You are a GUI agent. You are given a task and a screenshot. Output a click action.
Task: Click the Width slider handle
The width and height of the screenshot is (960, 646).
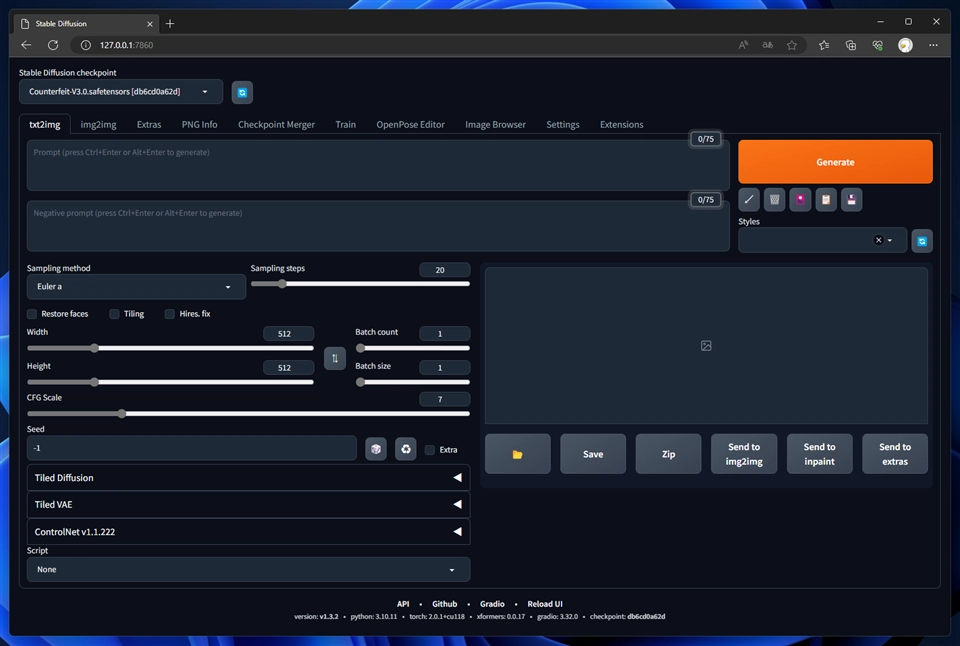(94, 348)
